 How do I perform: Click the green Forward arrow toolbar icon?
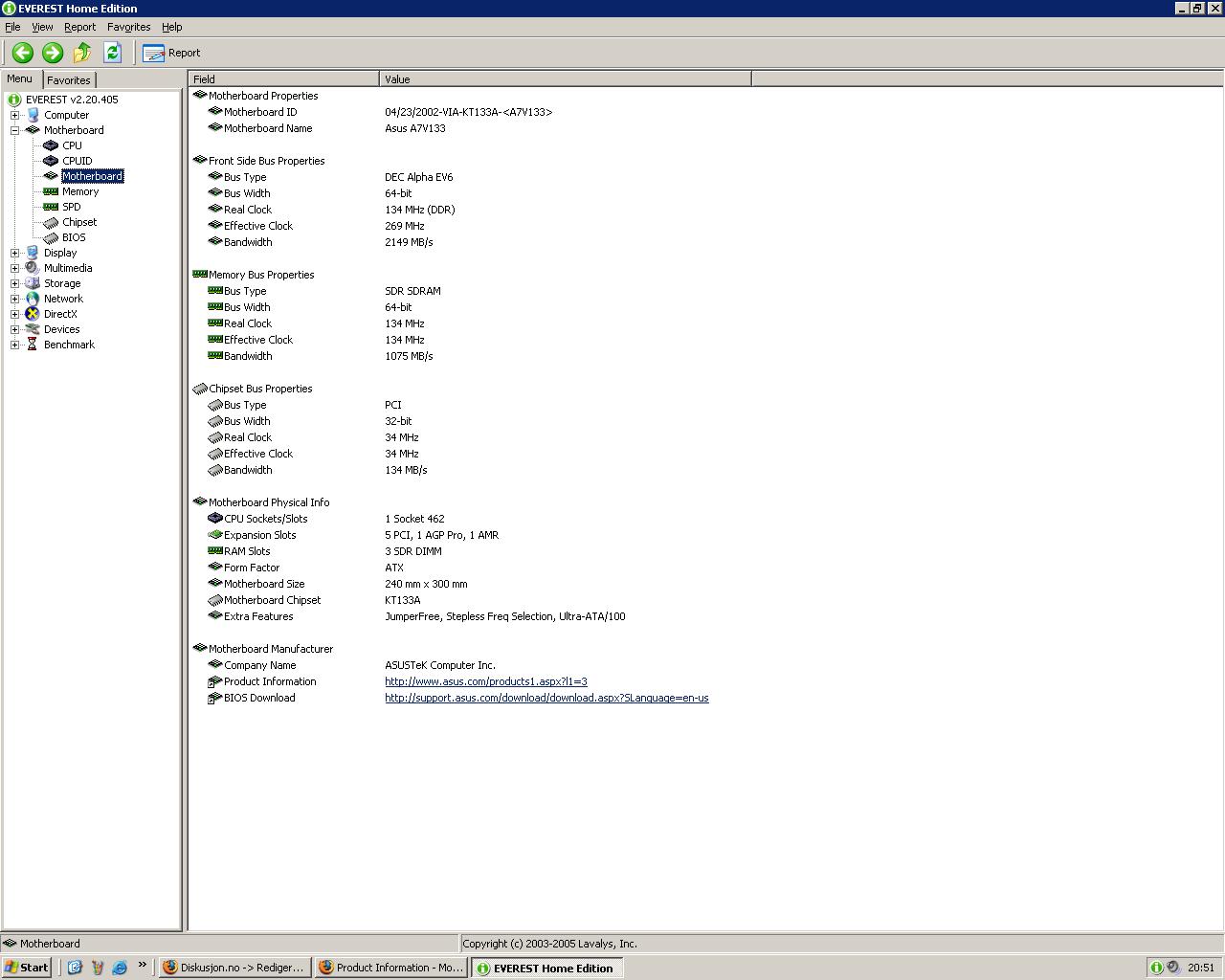click(x=53, y=53)
